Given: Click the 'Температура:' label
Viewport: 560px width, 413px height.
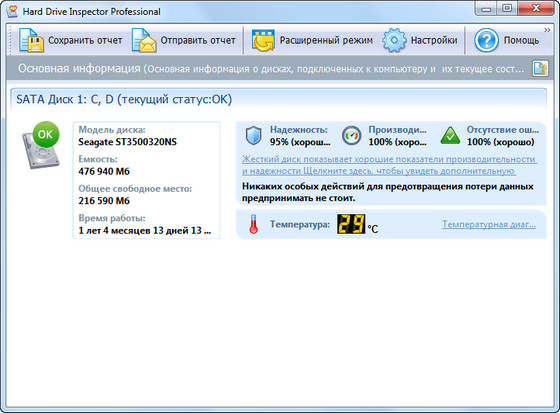Looking at the screenshot, I should [x=300, y=224].
